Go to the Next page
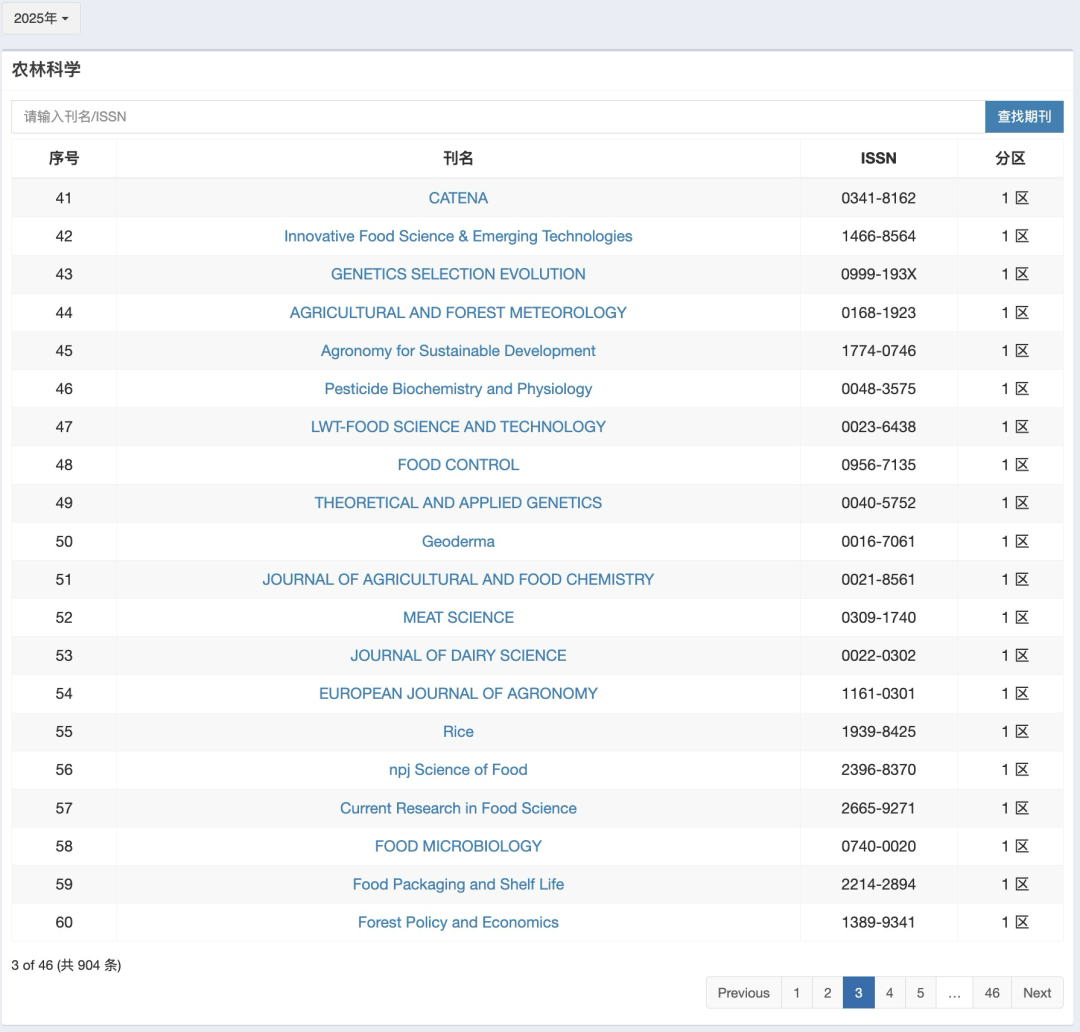The height and width of the screenshot is (1032, 1080). tap(1037, 993)
